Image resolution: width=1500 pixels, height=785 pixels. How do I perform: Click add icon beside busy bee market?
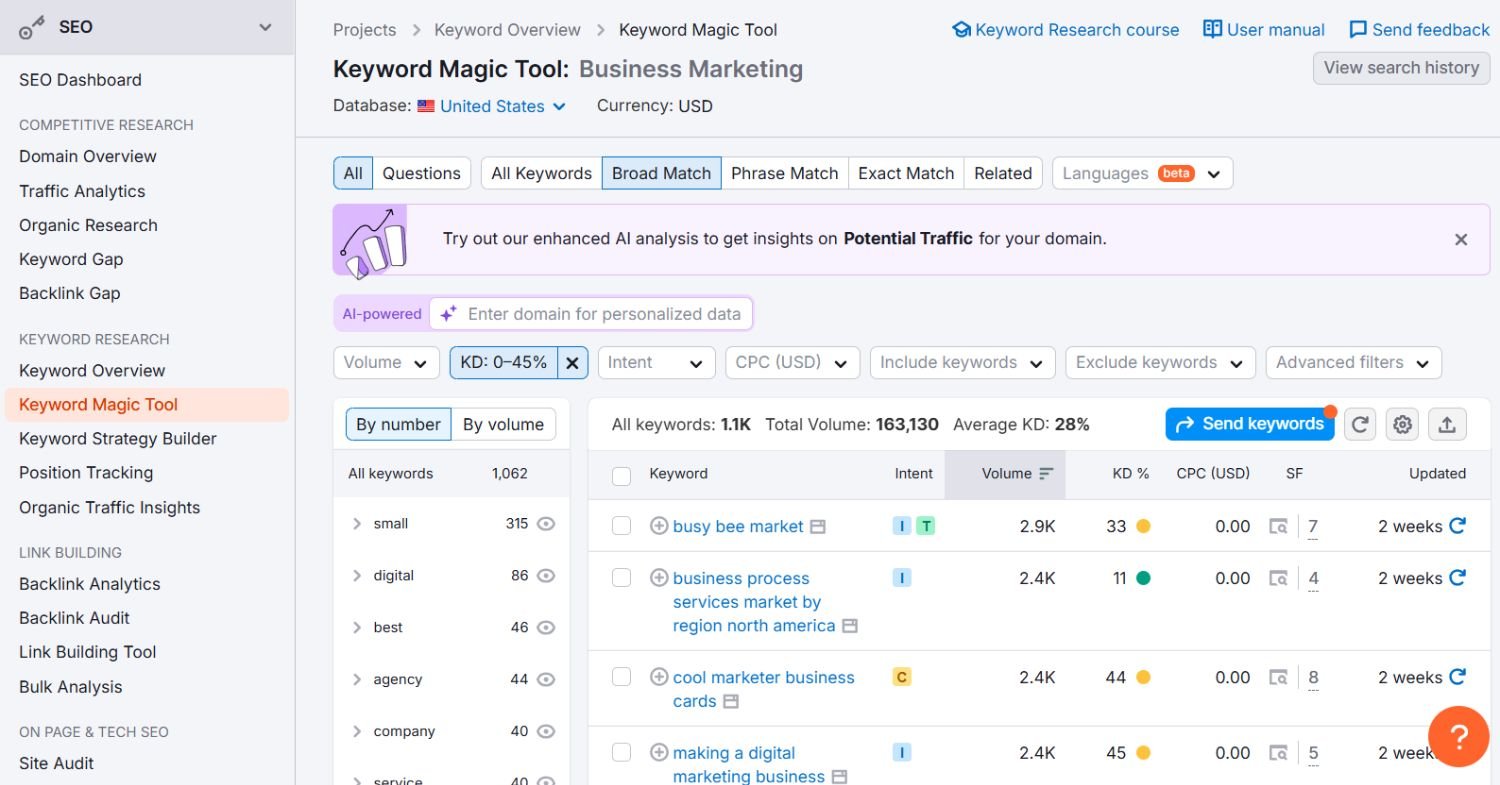tap(659, 526)
